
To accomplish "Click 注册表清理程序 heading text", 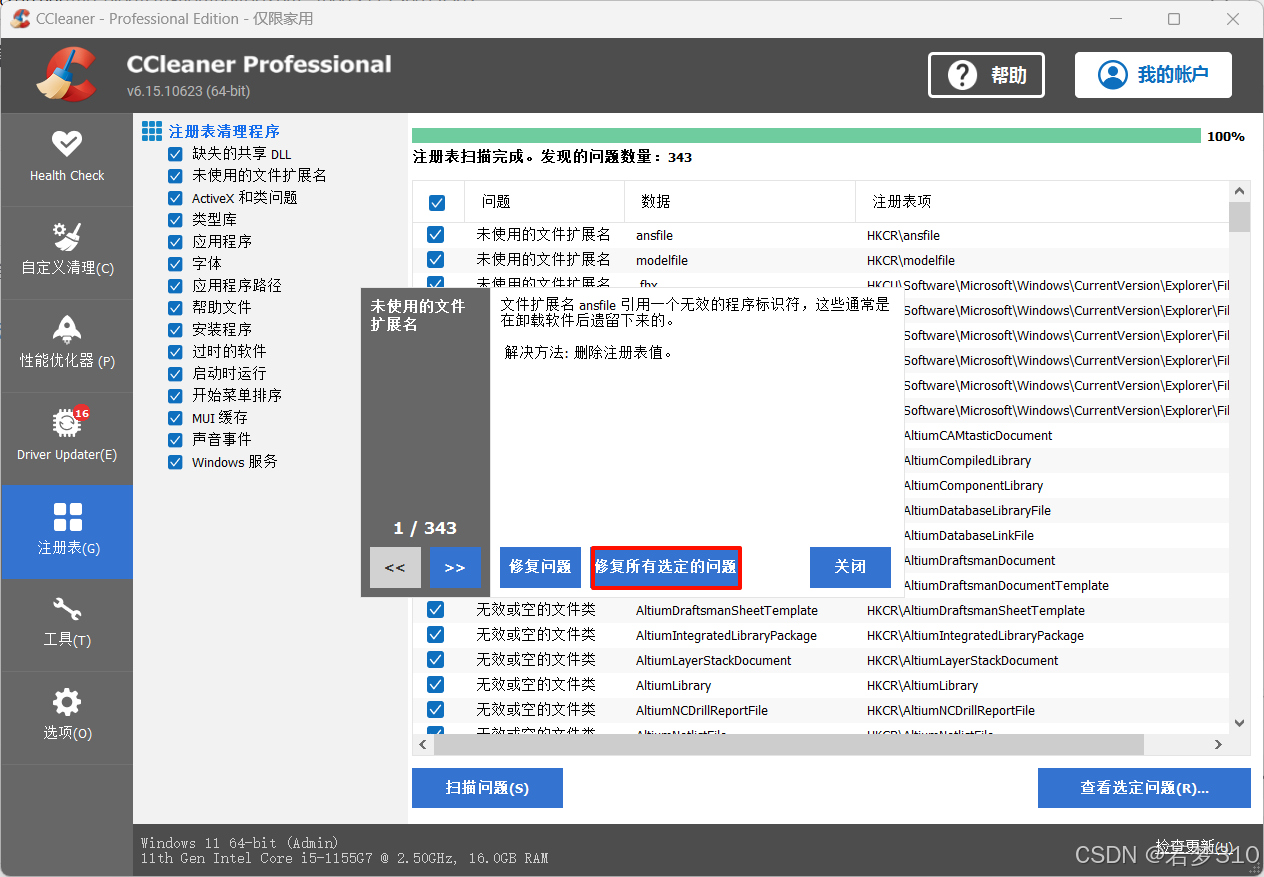I will tap(224, 131).
